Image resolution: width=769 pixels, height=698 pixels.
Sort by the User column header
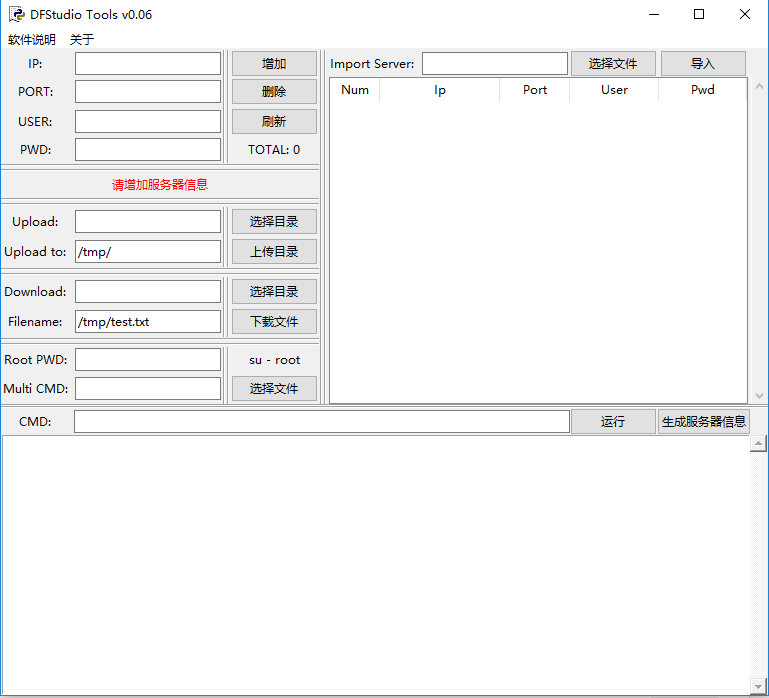(x=614, y=90)
